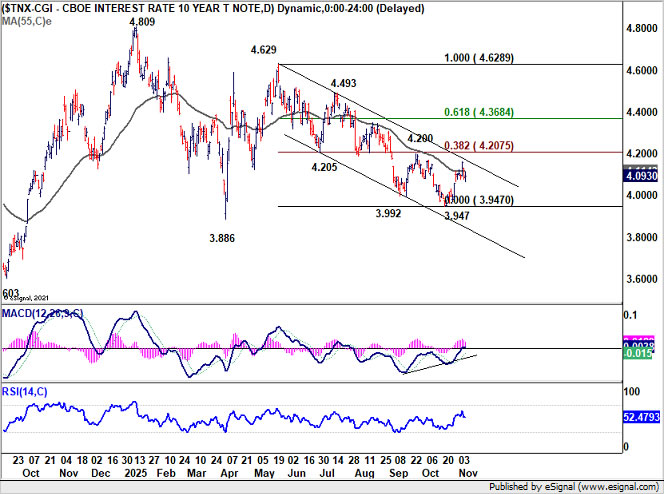Click the RSI(14,C) indicator label

tap(25, 392)
